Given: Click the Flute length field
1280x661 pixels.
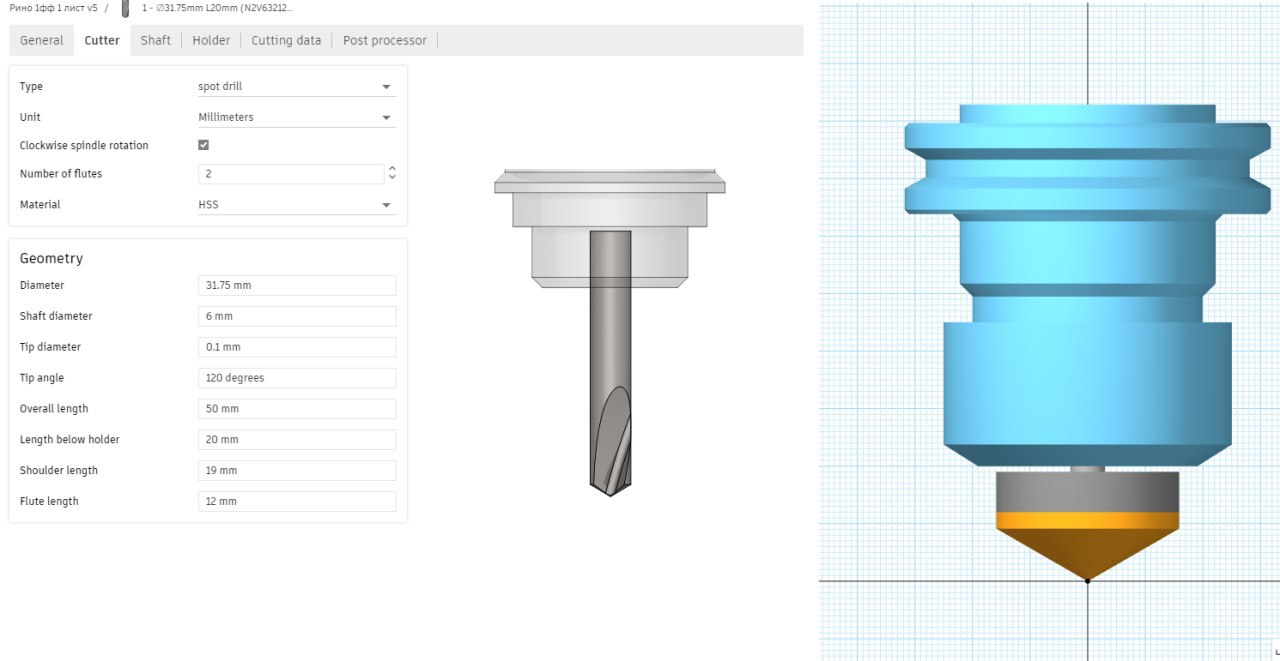Looking at the screenshot, I should click(x=297, y=501).
